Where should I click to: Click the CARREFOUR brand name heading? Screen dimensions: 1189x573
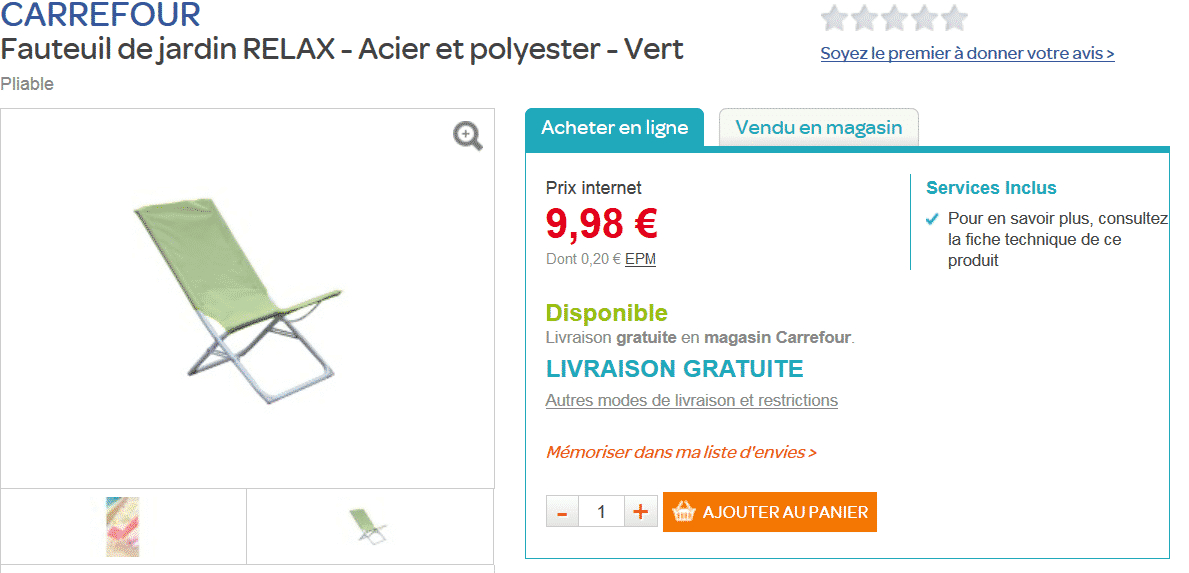tap(101, 13)
